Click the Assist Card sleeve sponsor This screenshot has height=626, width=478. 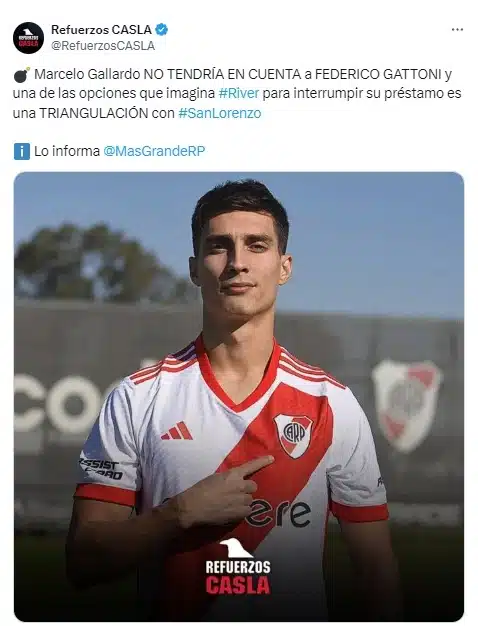point(101,469)
